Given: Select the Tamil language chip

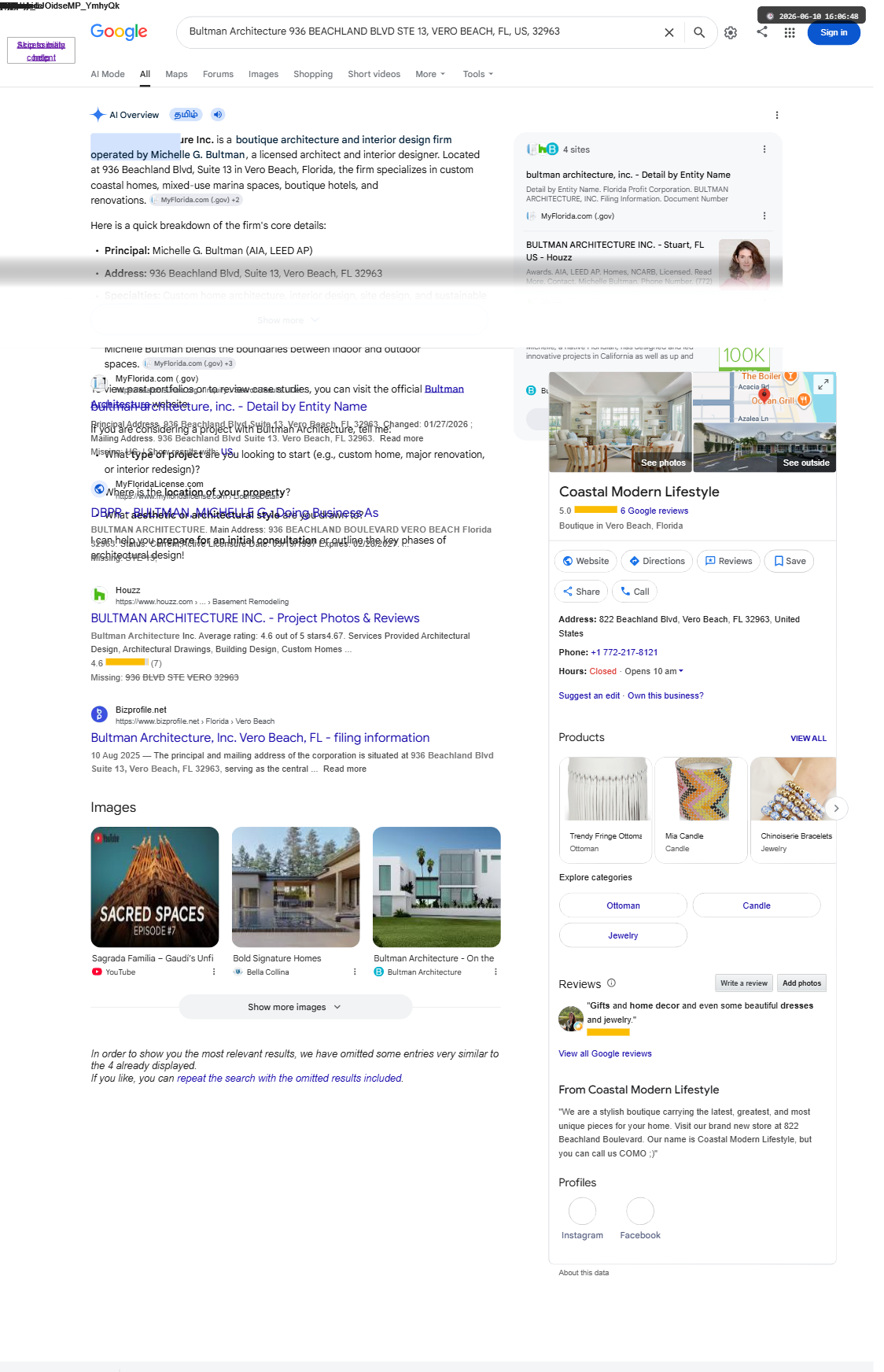Looking at the screenshot, I should [186, 115].
